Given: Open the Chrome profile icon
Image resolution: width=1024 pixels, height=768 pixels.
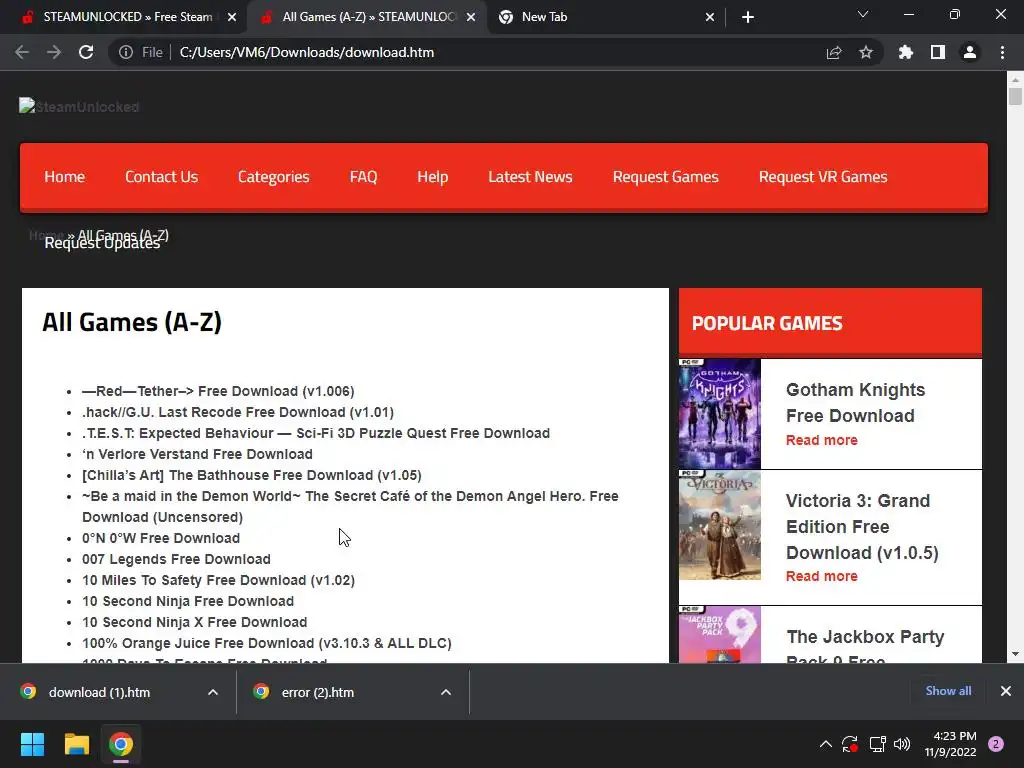Looking at the screenshot, I should tap(970, 52).
